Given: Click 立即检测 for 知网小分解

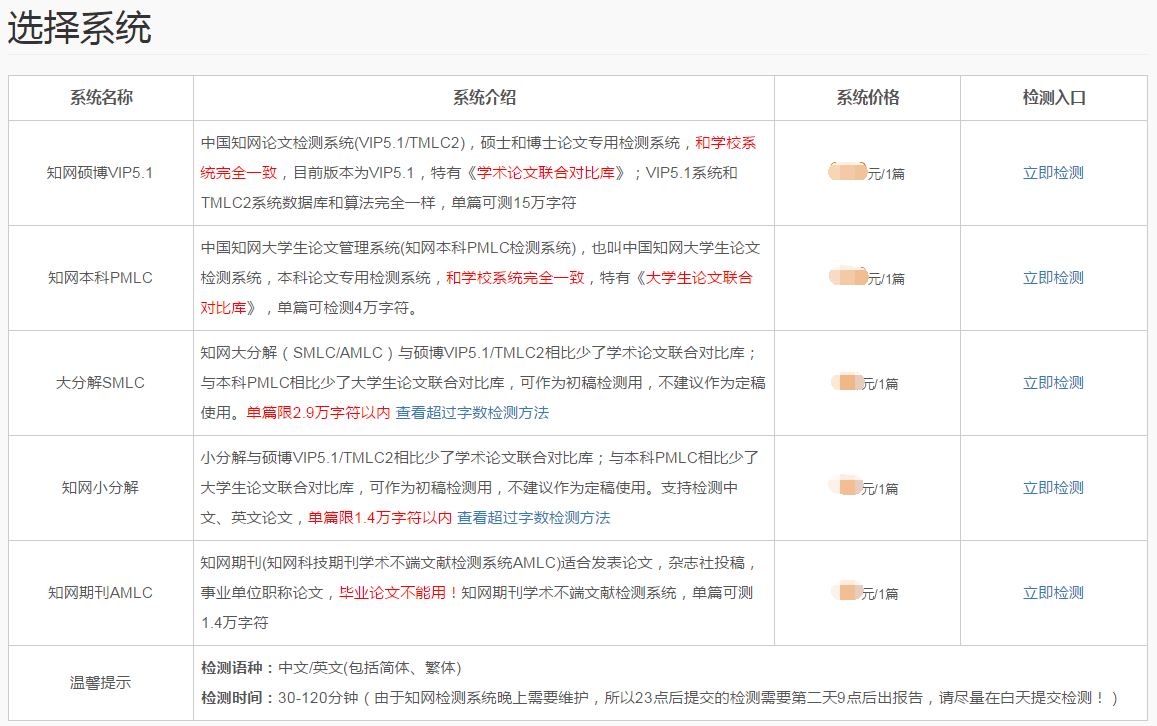Looking at the screenshot, I should pyautogui.click(x=1053, y=487).
